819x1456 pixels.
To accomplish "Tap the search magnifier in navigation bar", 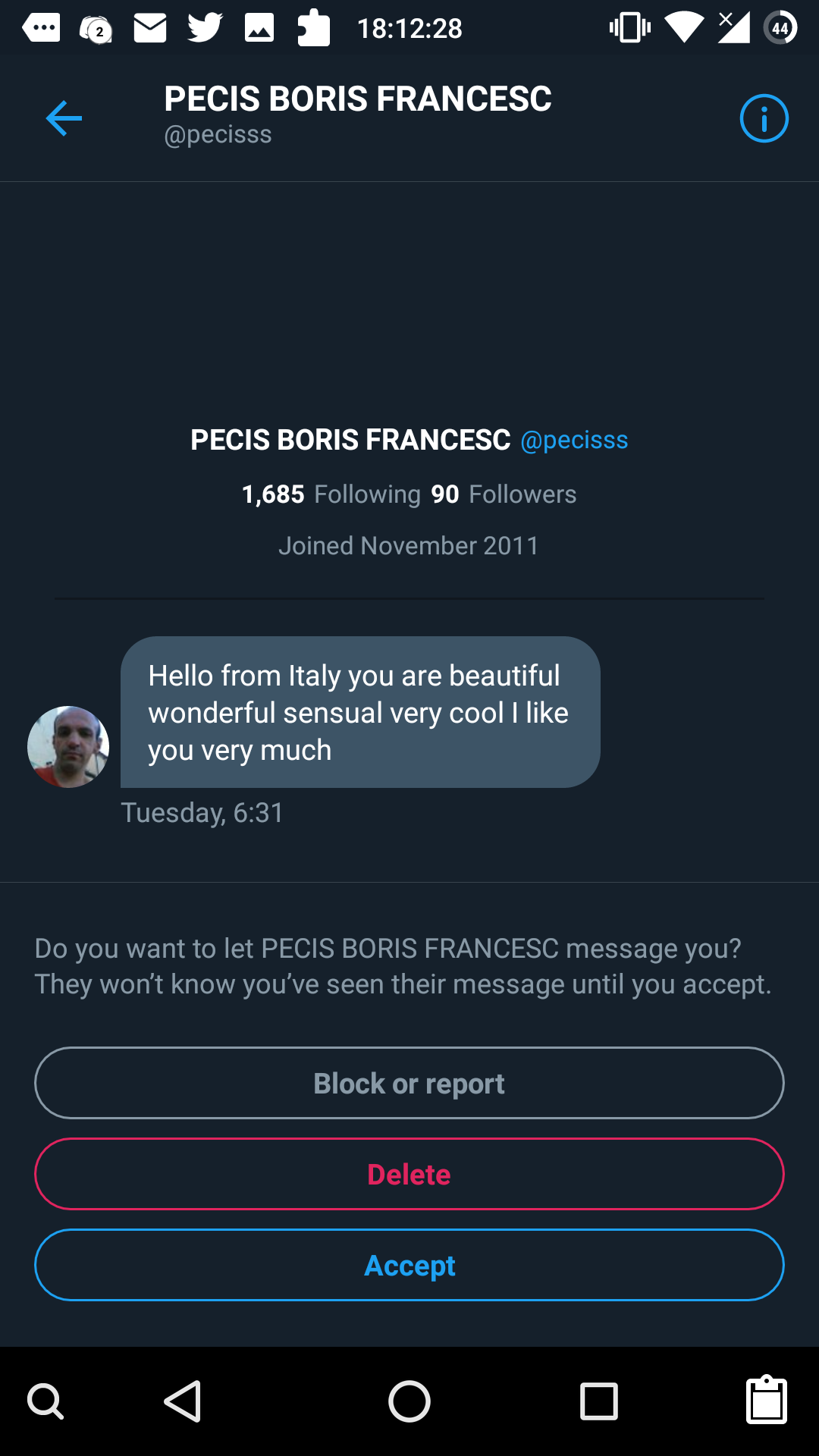I will tap(45, 1401).
